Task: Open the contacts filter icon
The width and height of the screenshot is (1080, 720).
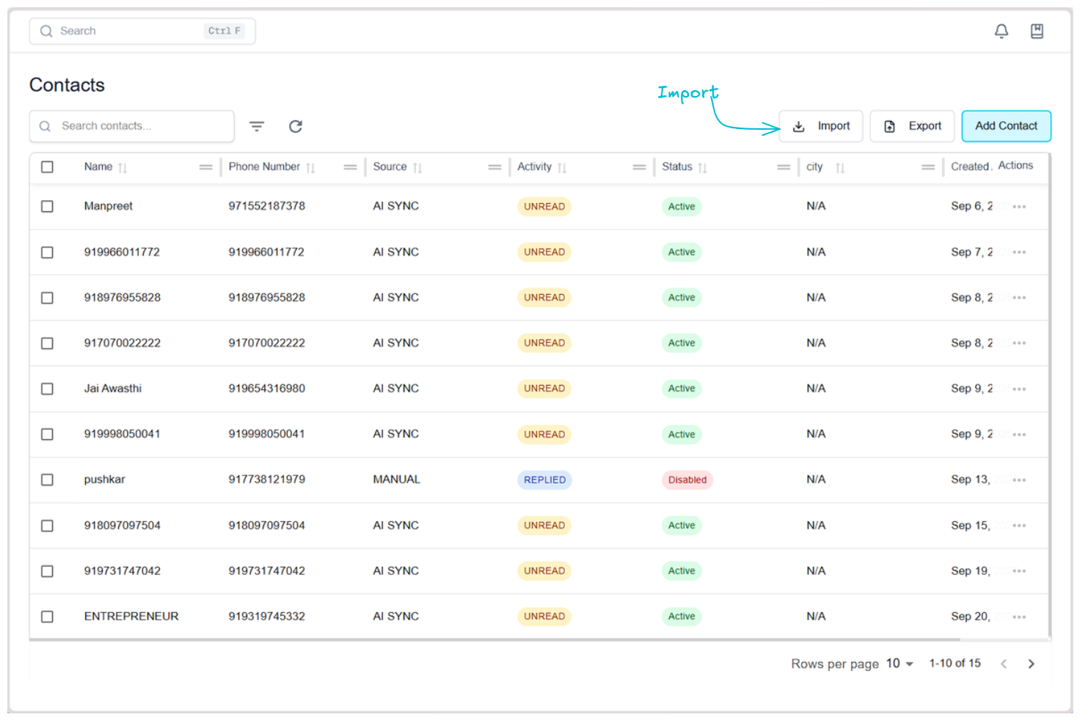Action: click(257, 126)
